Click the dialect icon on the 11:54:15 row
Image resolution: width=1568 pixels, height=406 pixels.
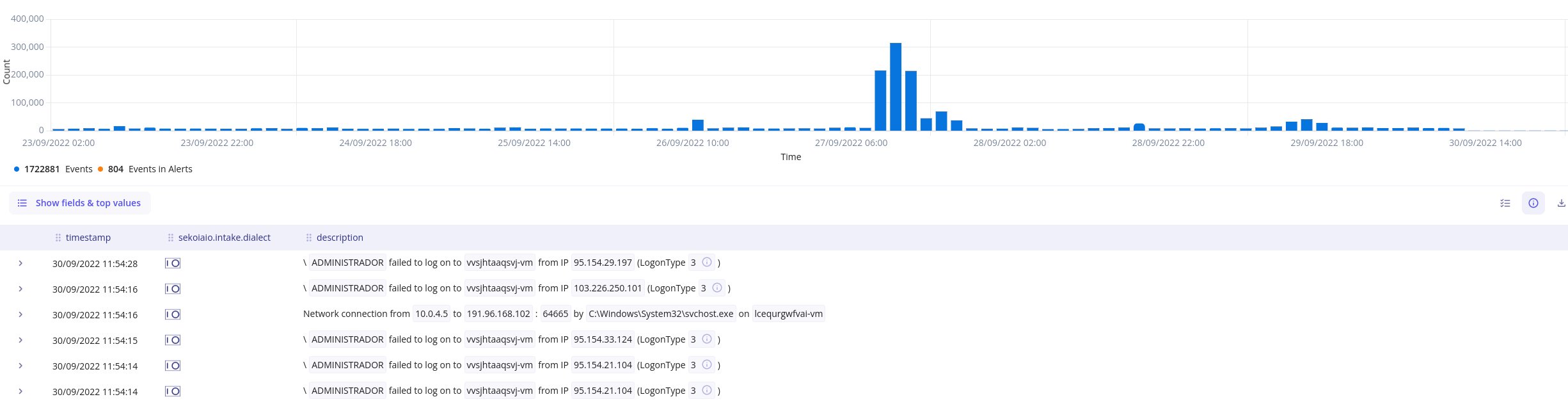click(173, 340)
